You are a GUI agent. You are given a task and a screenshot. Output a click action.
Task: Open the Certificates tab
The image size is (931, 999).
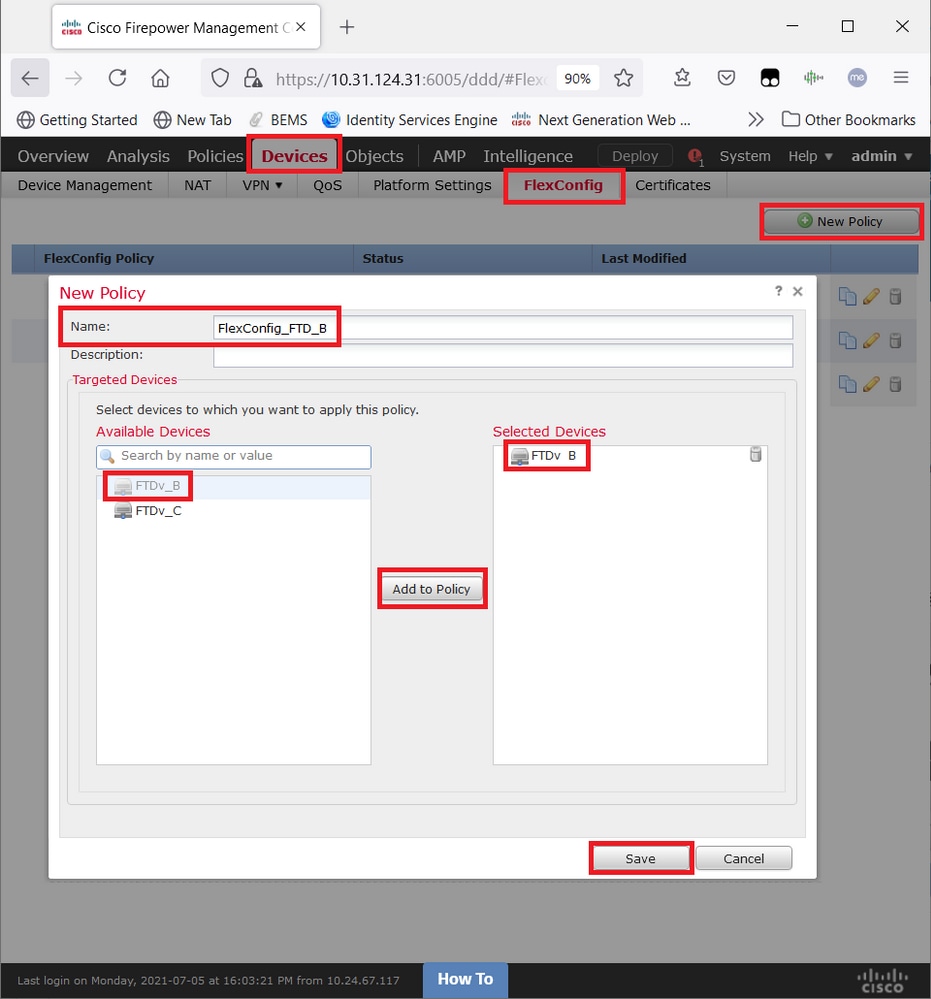(x=673, y=185)
